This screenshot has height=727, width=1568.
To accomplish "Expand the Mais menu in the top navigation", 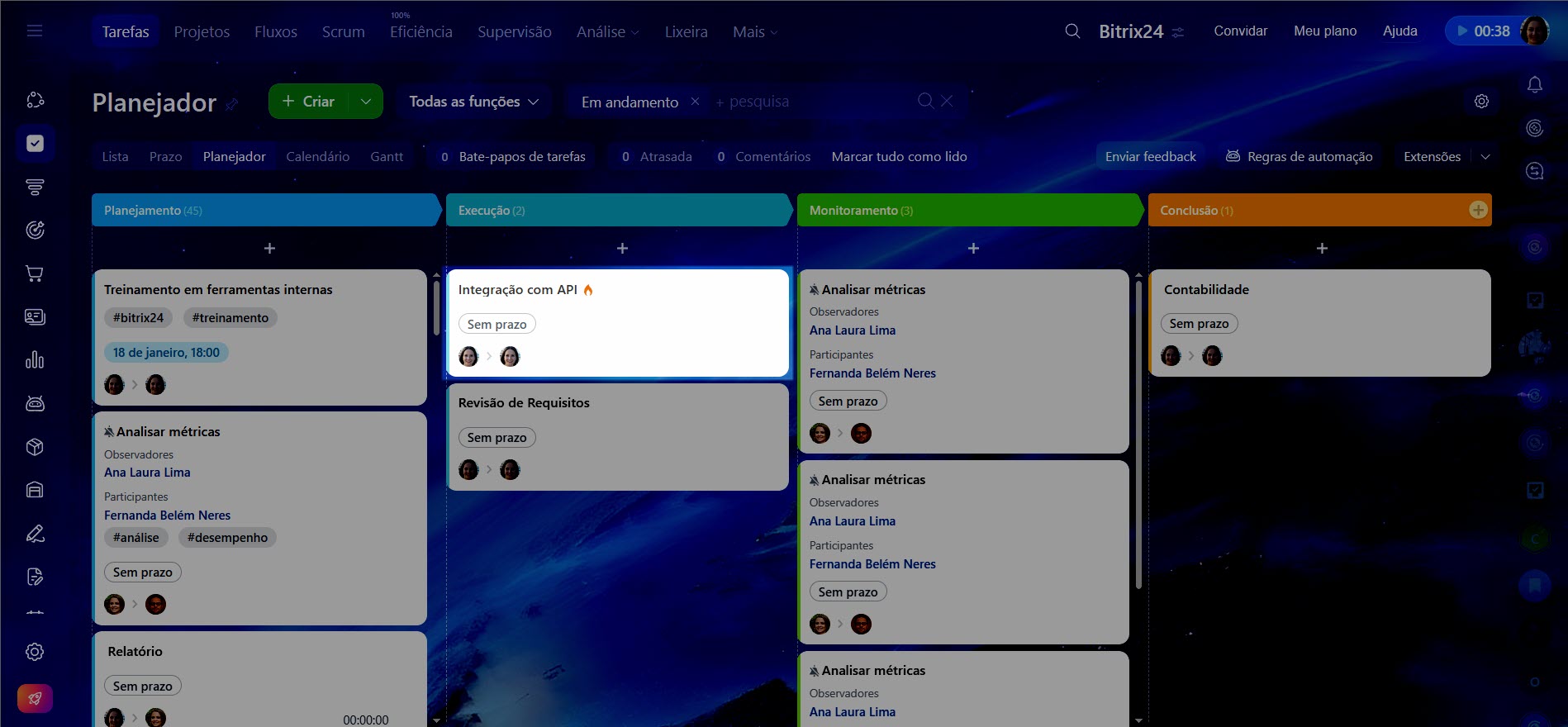I will 754,31.
